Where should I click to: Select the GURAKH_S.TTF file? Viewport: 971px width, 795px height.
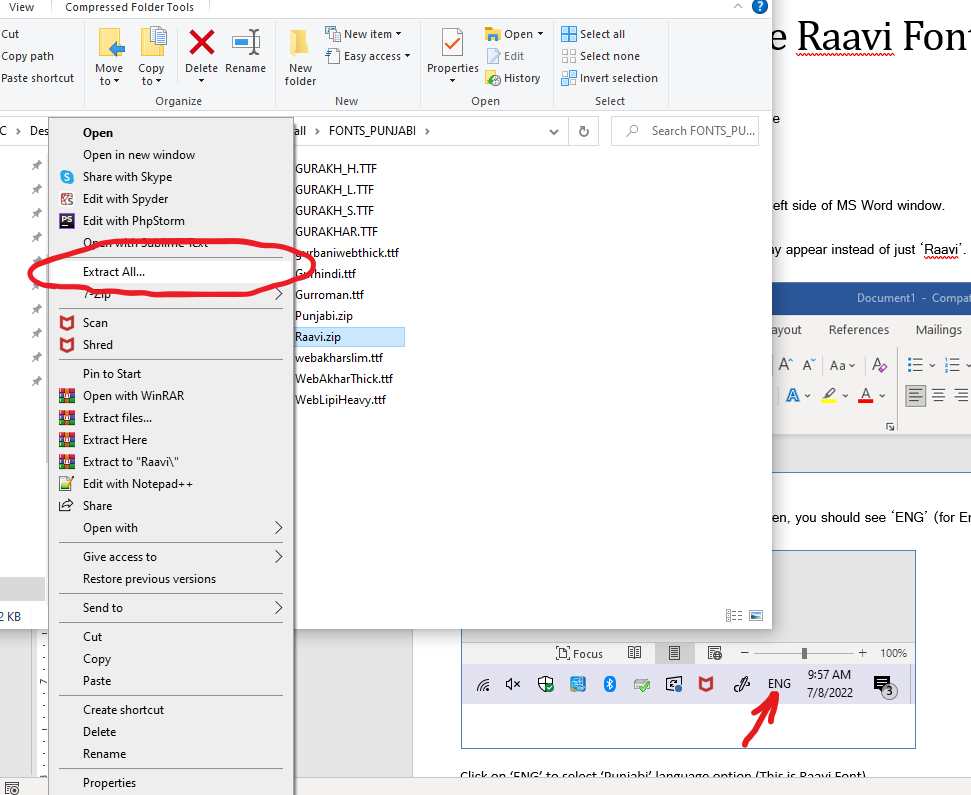335,211
